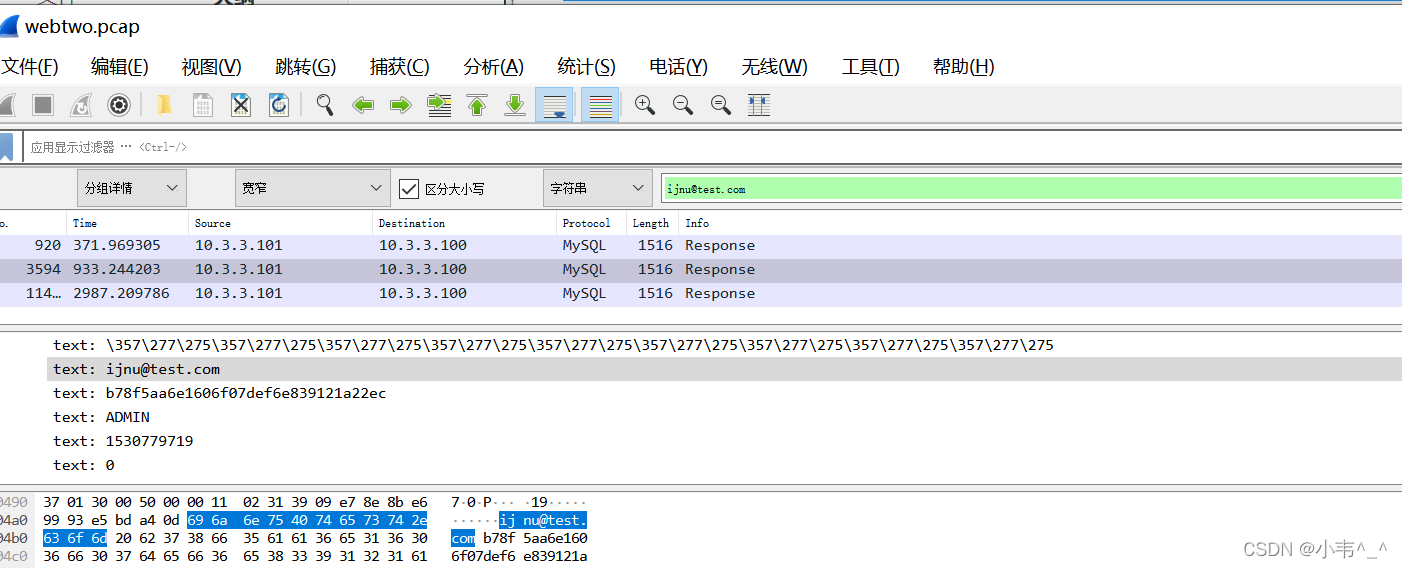Image resolution: width=1402 pixels, height=568 pixels.
Task: Zoom in main window text
Action: (x=645, y=105)
